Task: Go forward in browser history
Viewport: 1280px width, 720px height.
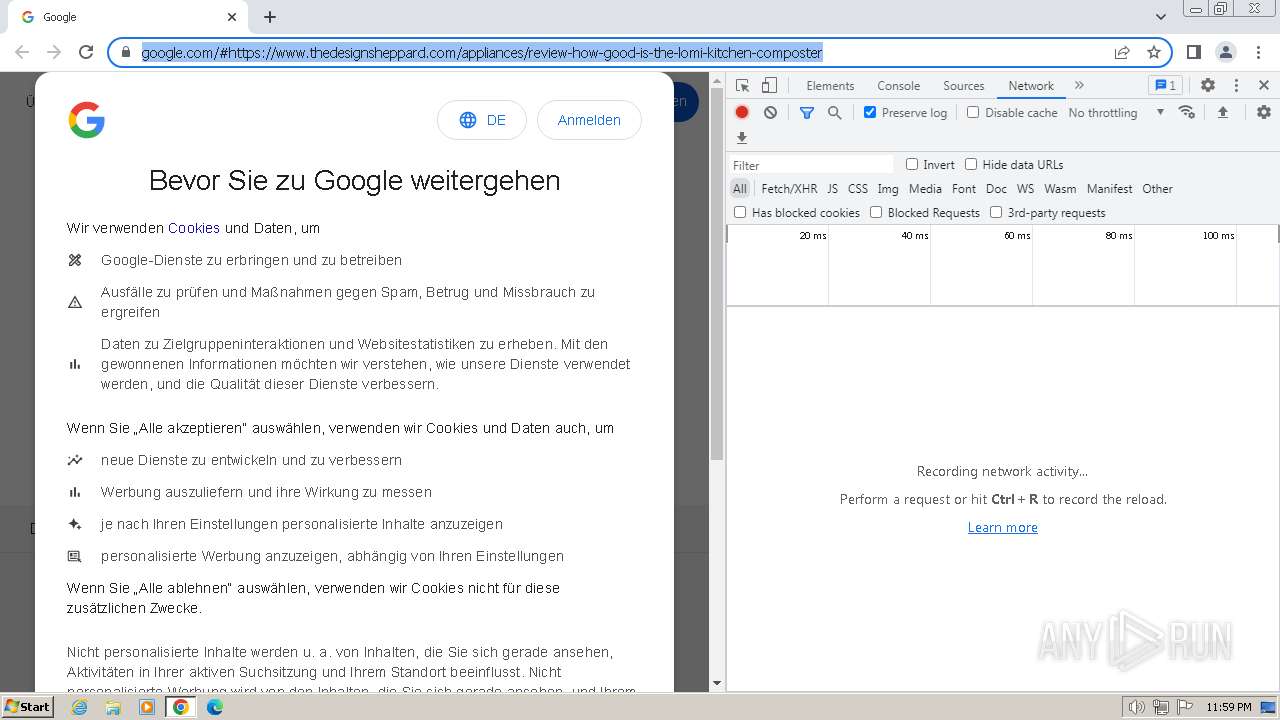Action: (x=54, y=52)
